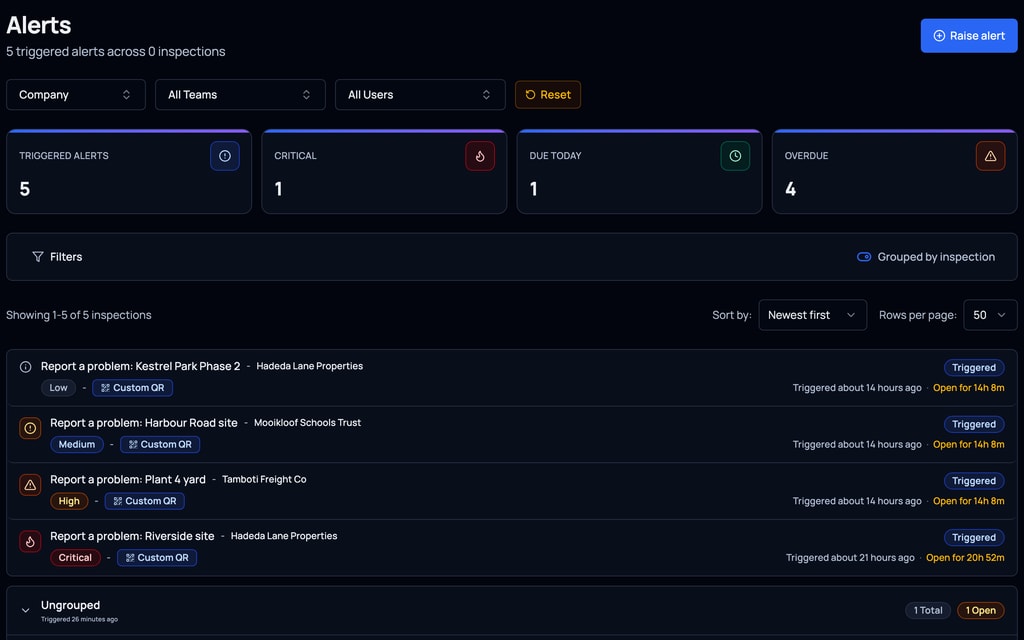
Task: Click Triggered status badge for Plant 4 yard
Action: (974, 481)
